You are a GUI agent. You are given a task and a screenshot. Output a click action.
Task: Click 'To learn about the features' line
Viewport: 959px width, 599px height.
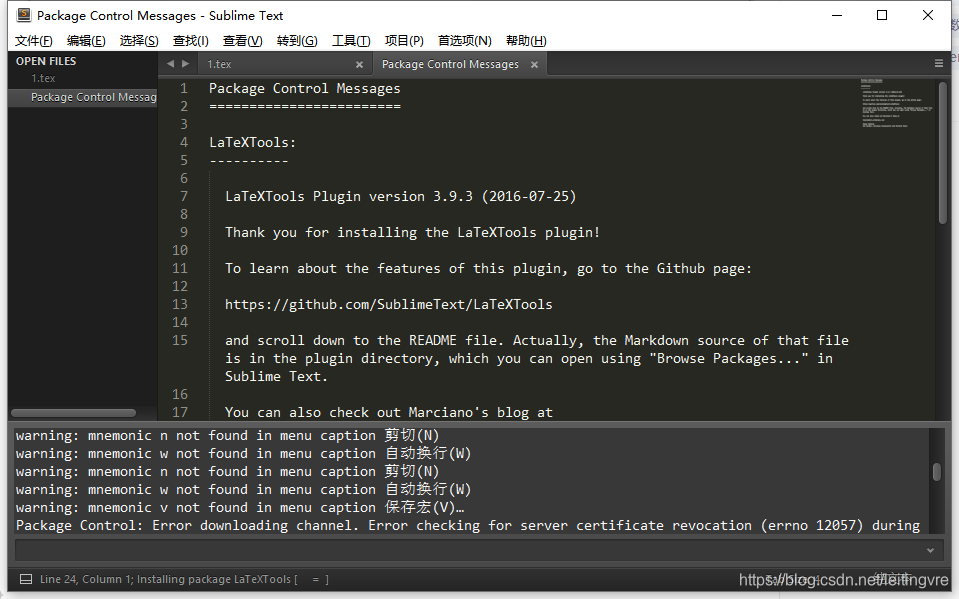[x=488, y=269]
